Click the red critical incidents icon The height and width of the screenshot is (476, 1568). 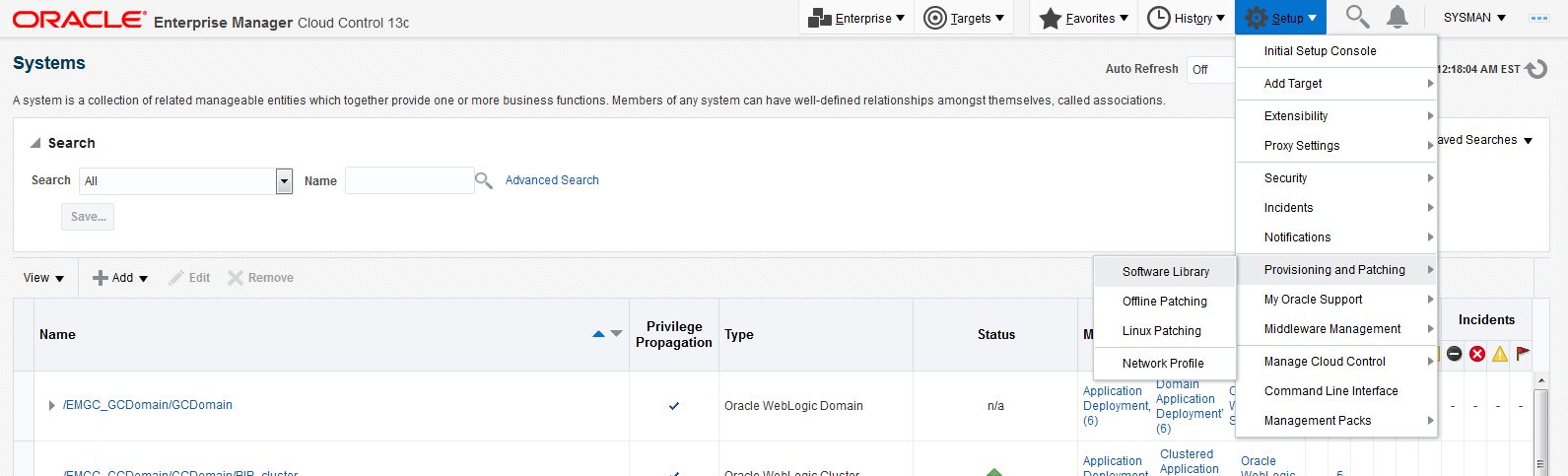click(x=1476, y=354)
